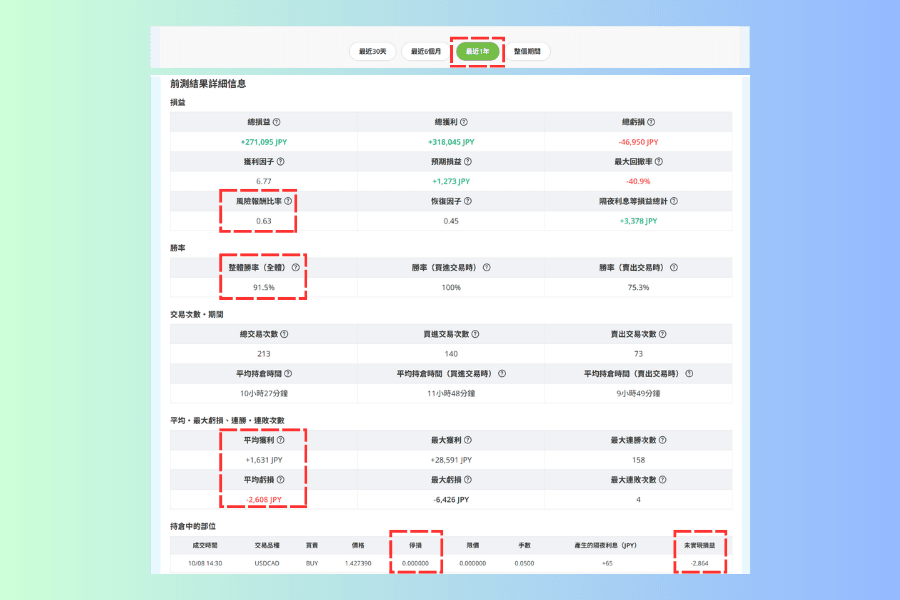
Task: Click help icon after 平均持倉時間（買進交易時）
Action: pyautogui.click(x=502, y=374)
